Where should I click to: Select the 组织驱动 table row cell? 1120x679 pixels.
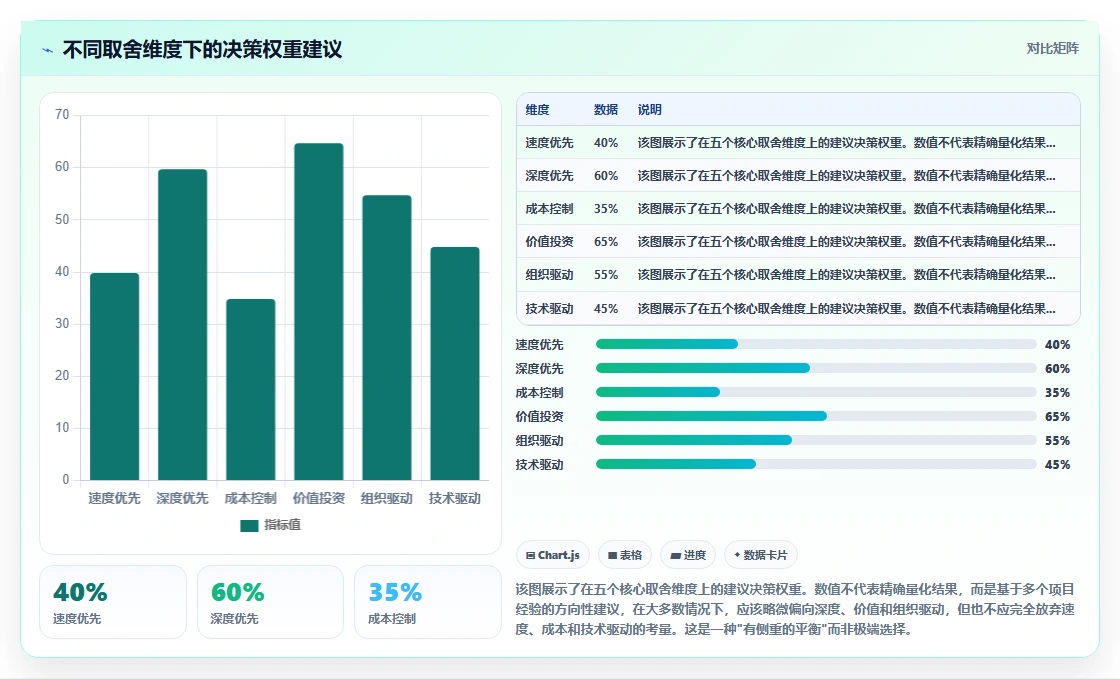coord(549,275)
